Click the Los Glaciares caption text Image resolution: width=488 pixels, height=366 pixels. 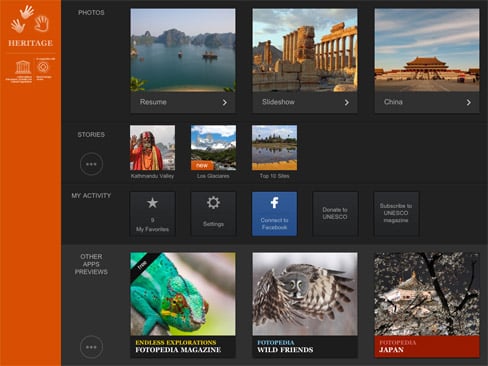213,176
